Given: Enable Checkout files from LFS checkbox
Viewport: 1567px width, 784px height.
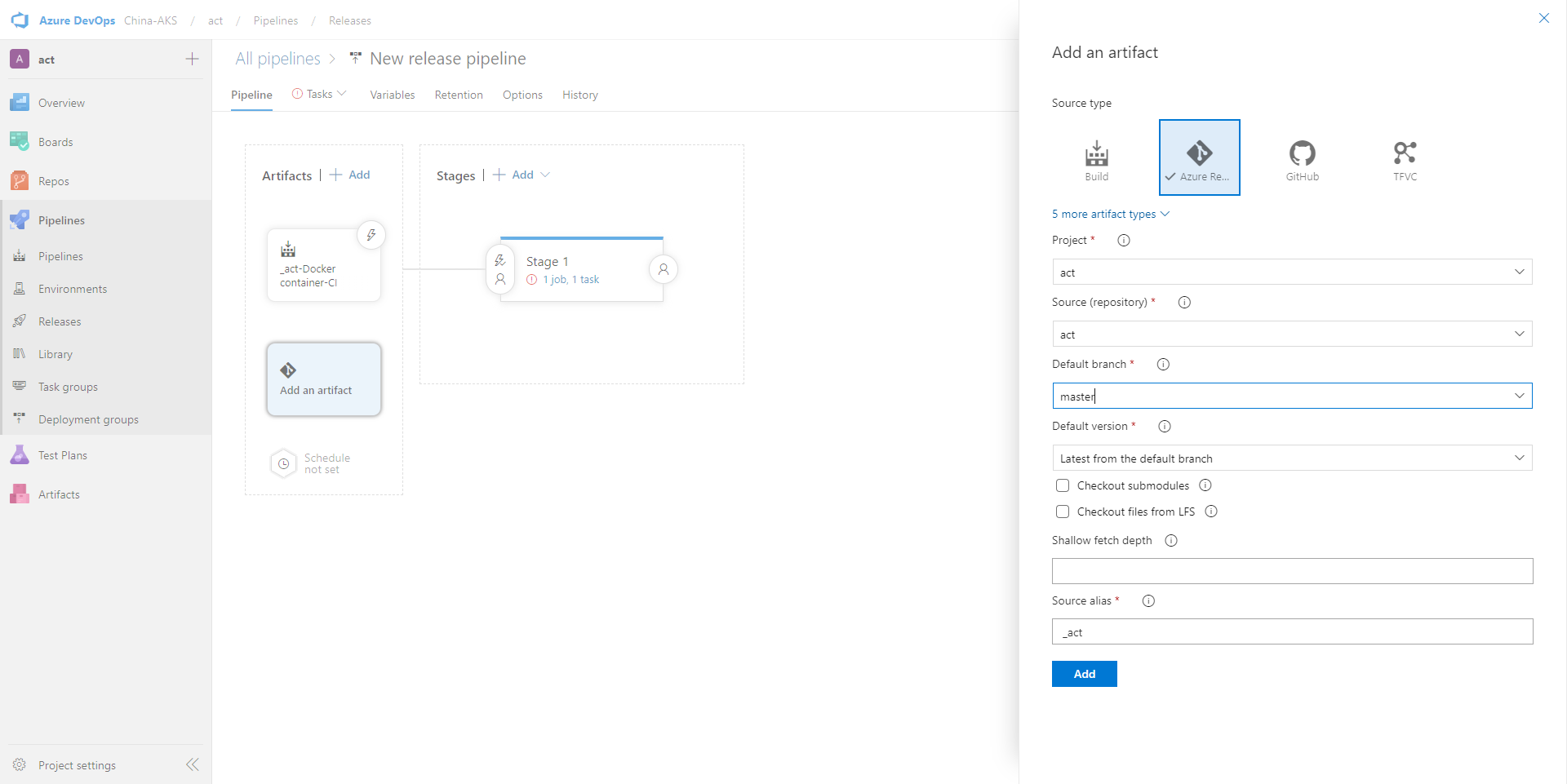Looking at the screenshot, I should (1063, 512).
